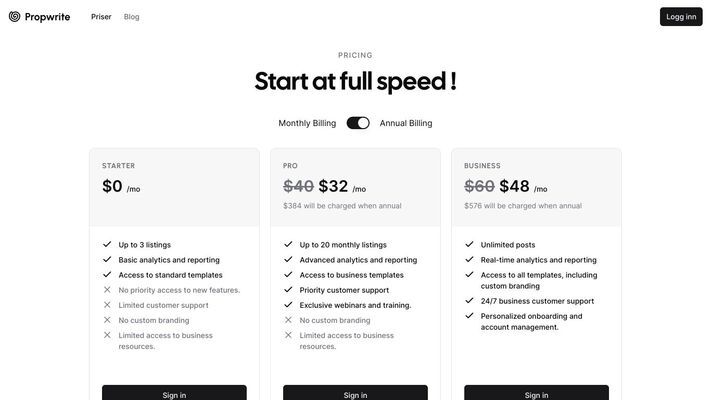Viewport: 711px width, 400px height.
Task: Click checkmark beside 24/7 business customer support
Action: coord(469,301)
